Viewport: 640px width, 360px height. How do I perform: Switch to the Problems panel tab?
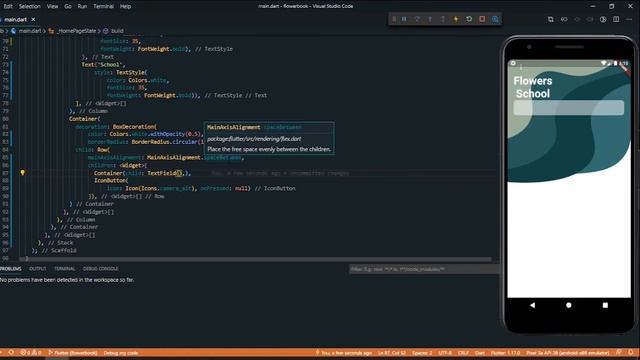click(11, 269)
